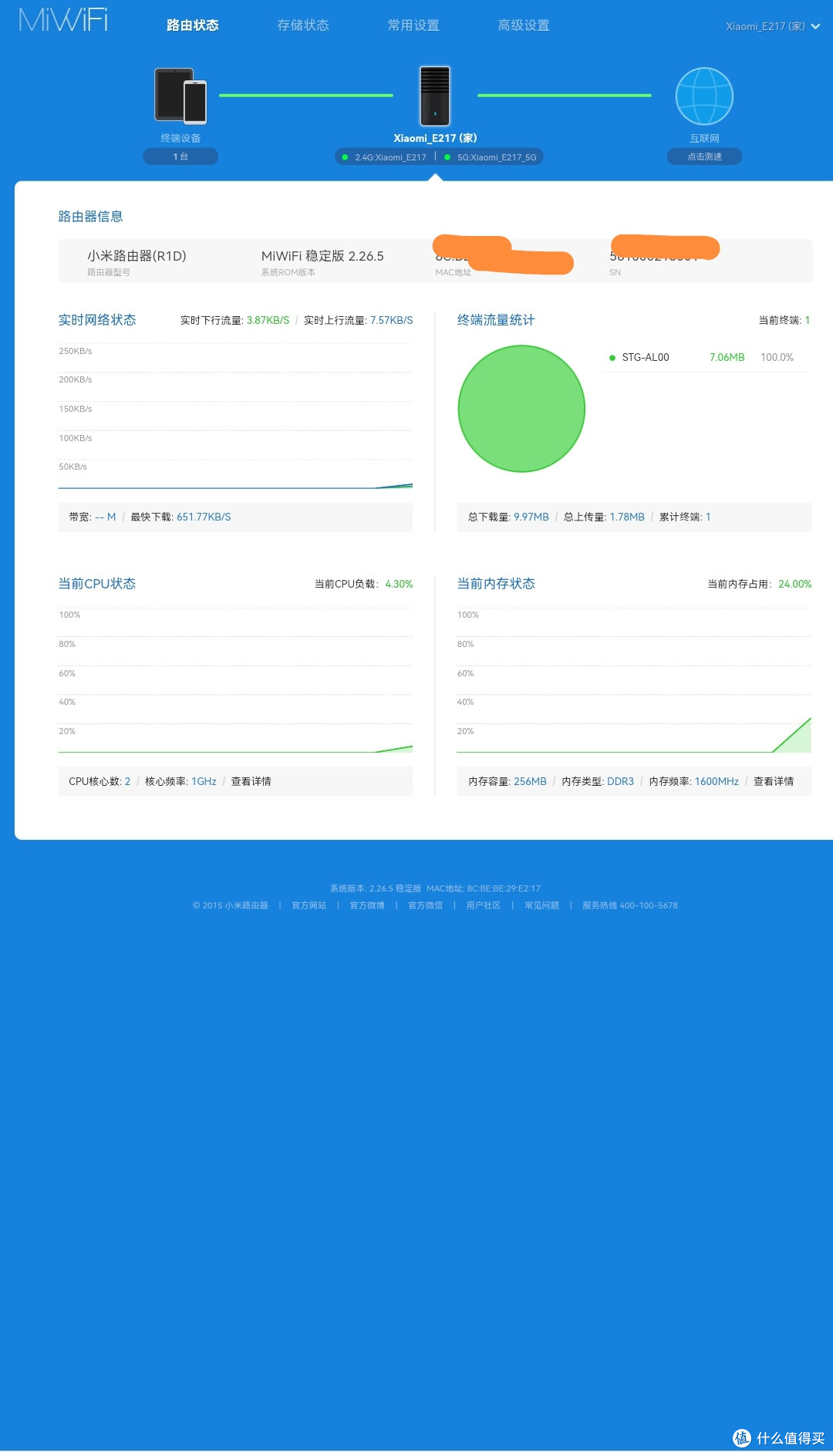Select the STG-AL00 device entry

click(x=703, y=358)
